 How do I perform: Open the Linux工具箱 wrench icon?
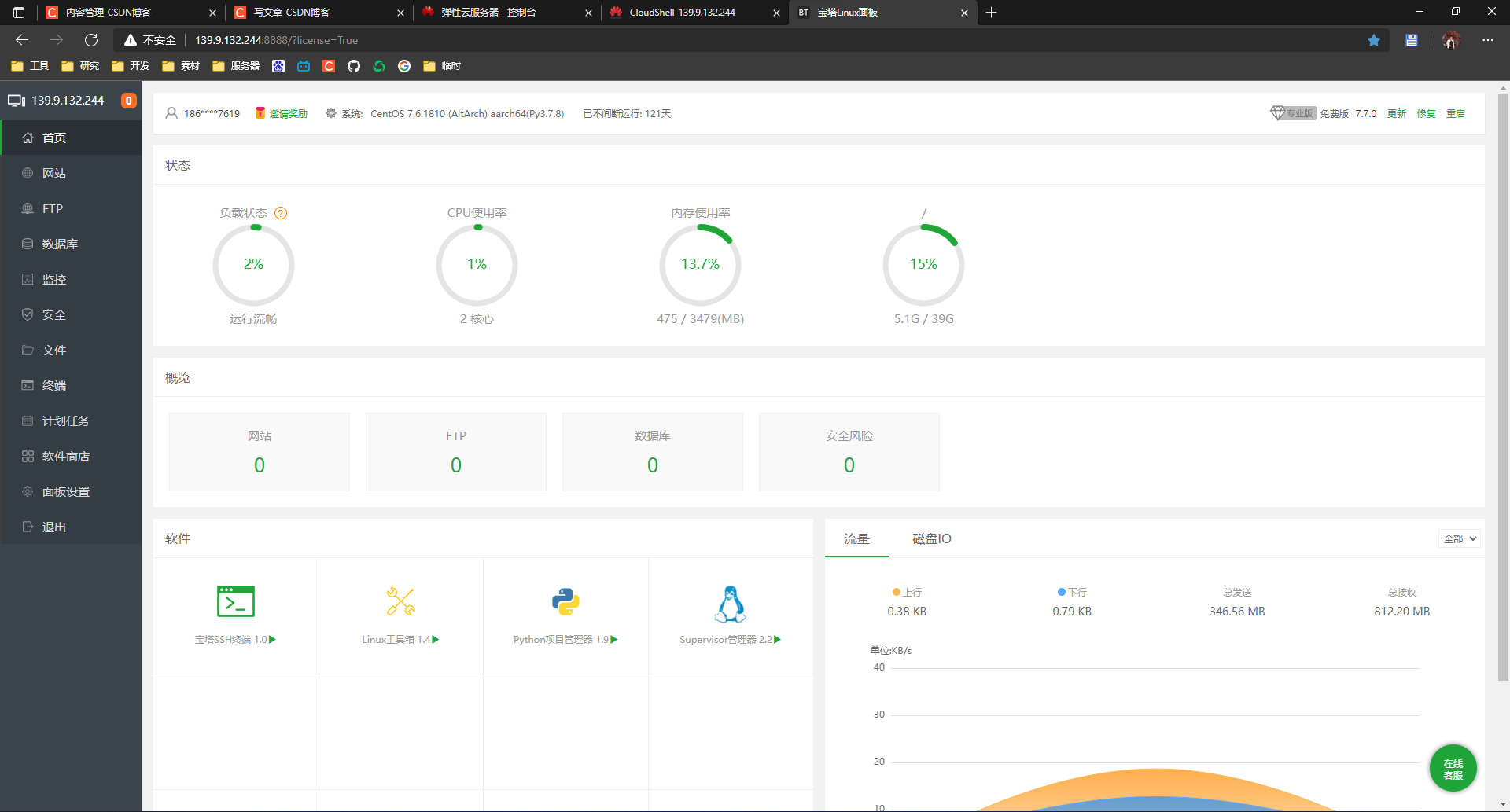[401, 601]
